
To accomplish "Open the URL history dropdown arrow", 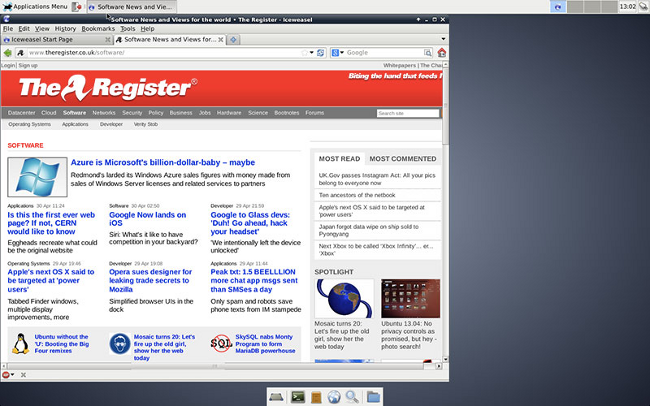I will coord(312,53).
